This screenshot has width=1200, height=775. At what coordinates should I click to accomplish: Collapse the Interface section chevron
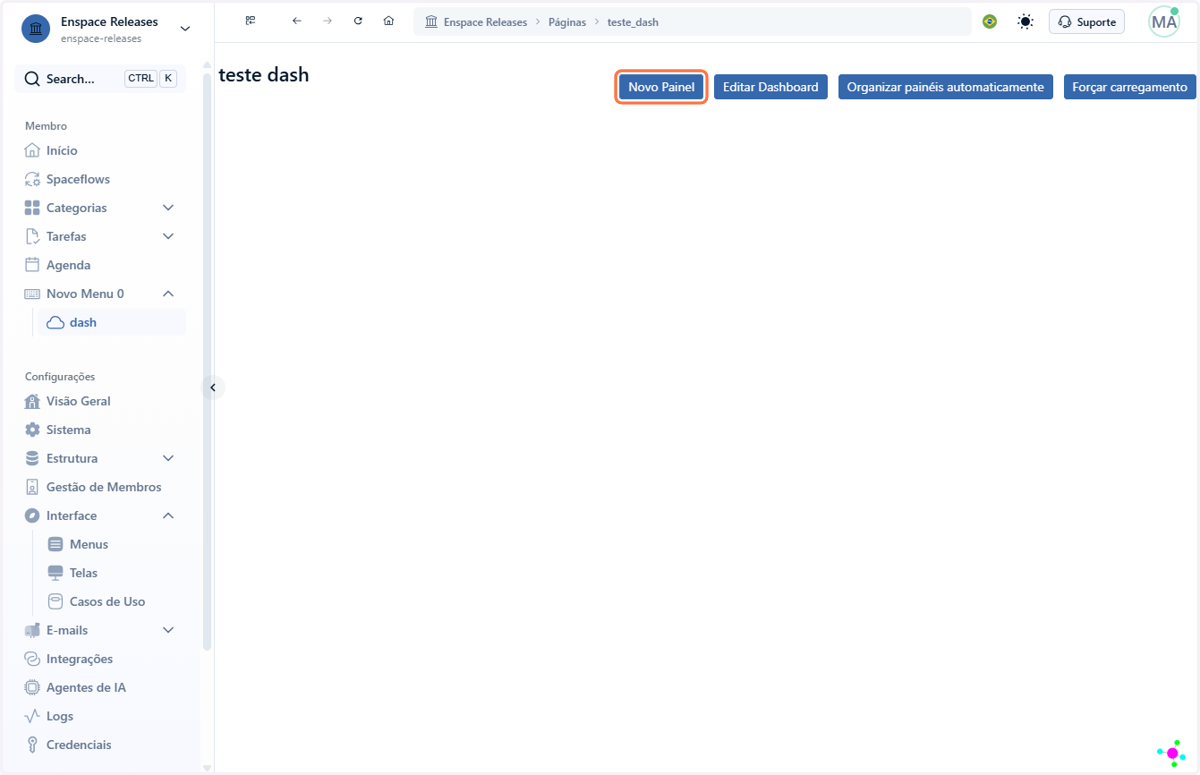pos(168,516)
